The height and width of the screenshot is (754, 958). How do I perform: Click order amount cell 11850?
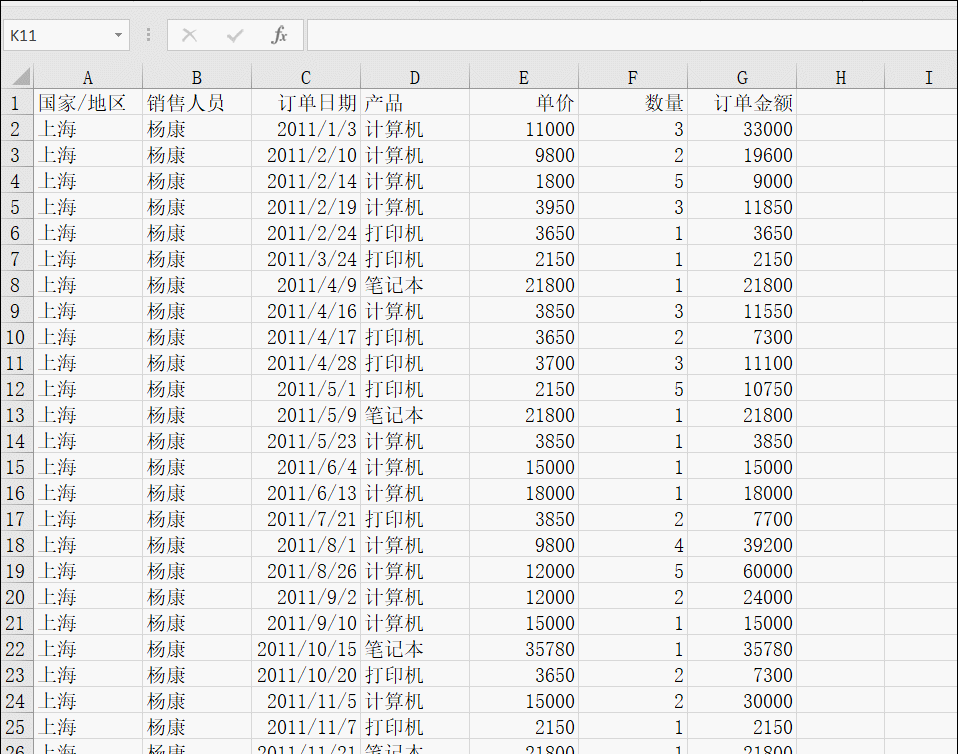(742, 207)
